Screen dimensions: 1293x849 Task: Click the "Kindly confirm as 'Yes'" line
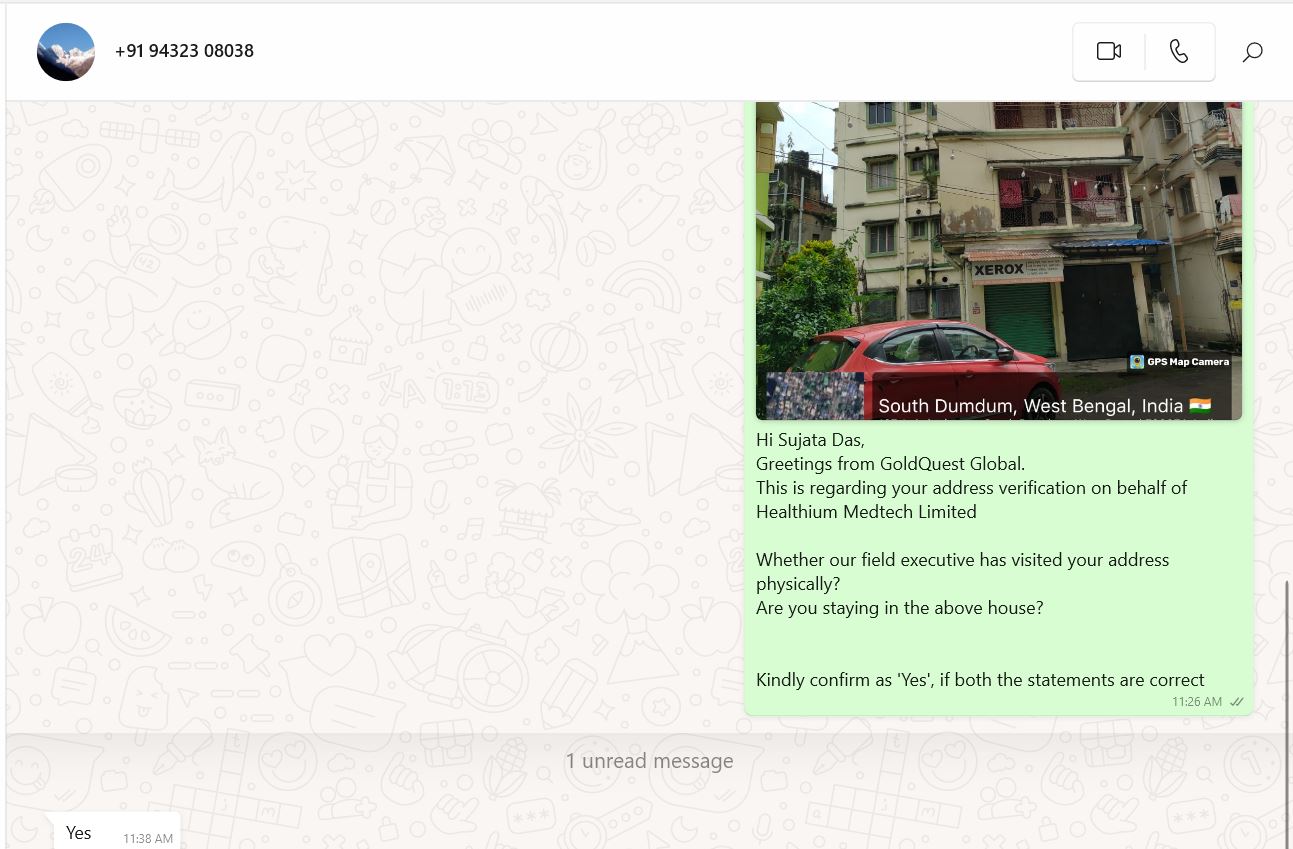click(x=980, y=680)
